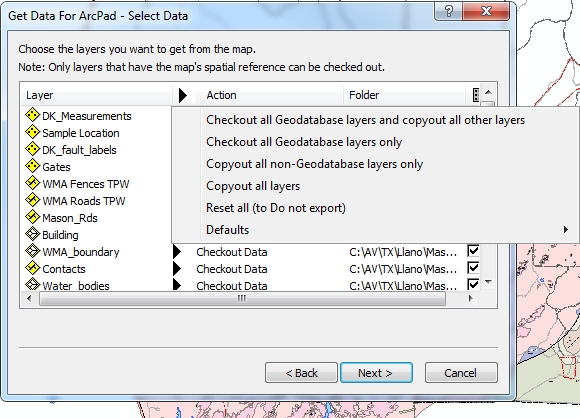Open action arrow for Contacts layer
The height and width of the screenshot is (418, 580).
pyautogui.click(x=177, y=269)
